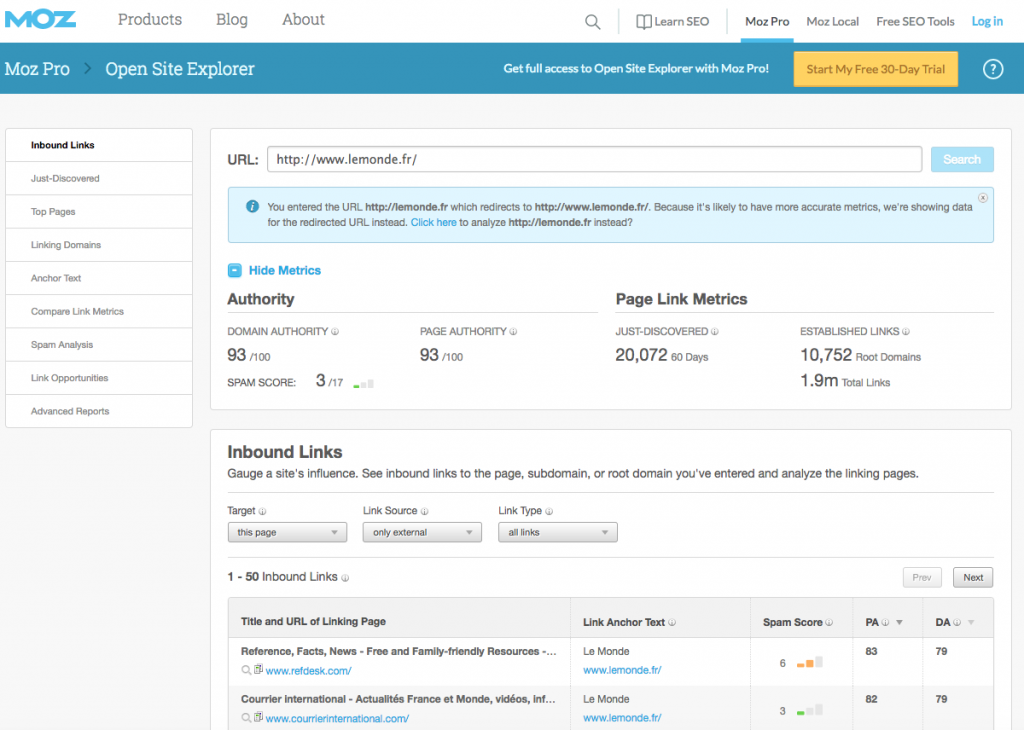Viewport: 1024px width, 730px height.
Task: Click the info icon beside Page Authority
Action: pos(513,332)
